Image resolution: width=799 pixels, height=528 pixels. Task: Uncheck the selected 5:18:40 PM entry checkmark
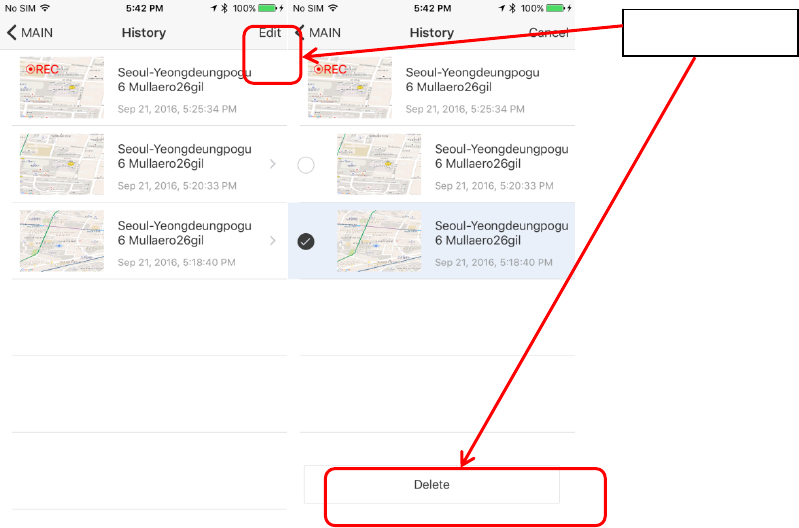click(306, 242)
